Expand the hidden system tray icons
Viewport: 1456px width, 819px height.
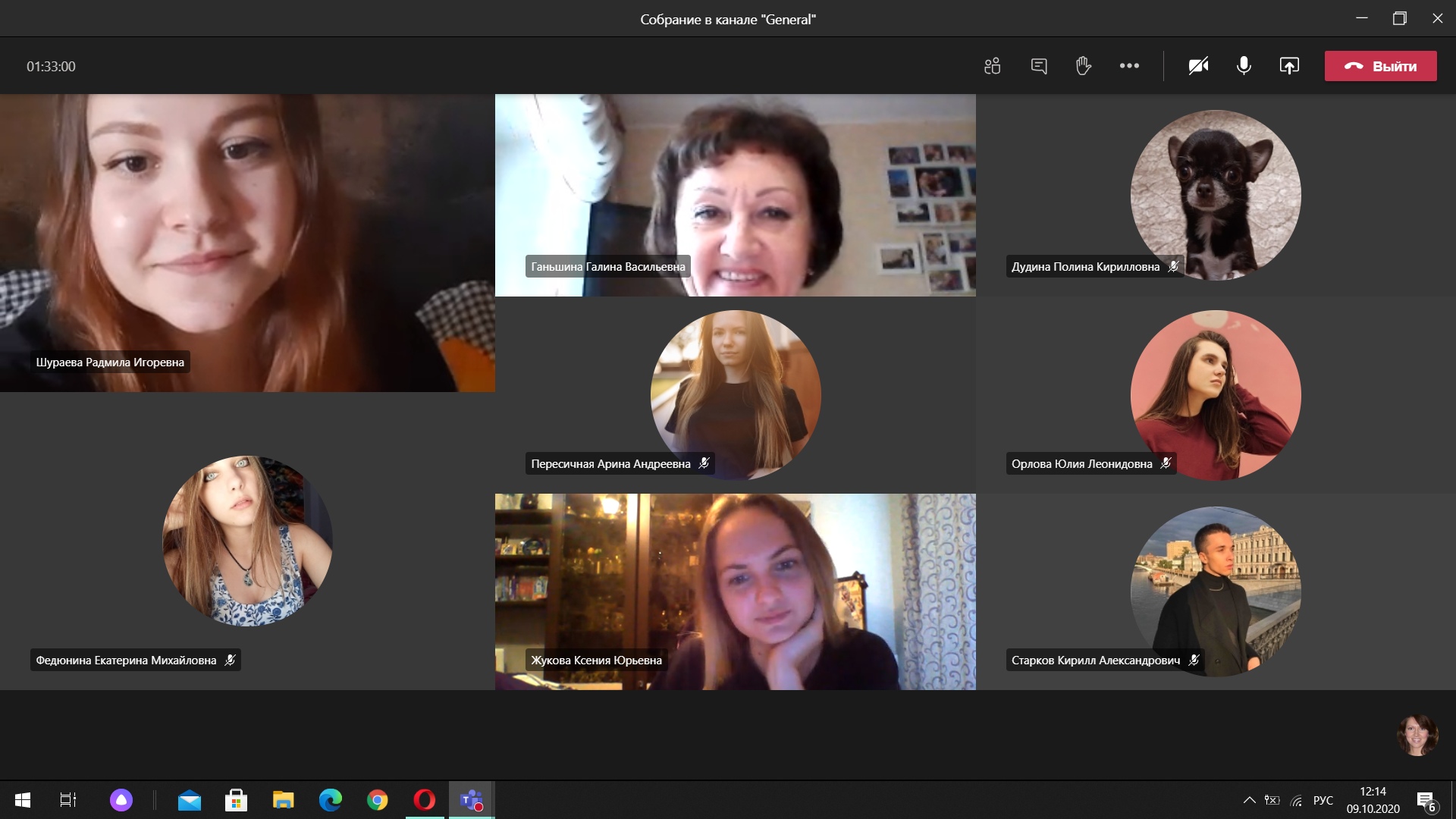[1249, 800]
